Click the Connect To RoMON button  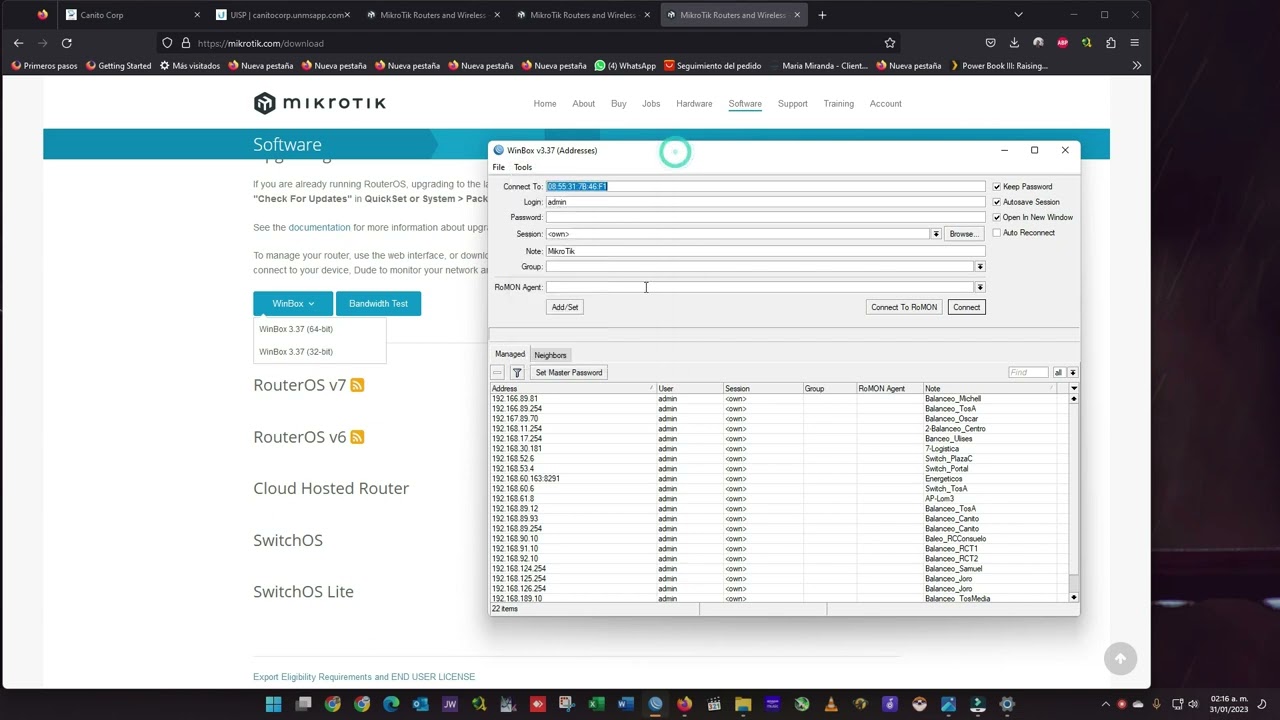pos(904,307)
